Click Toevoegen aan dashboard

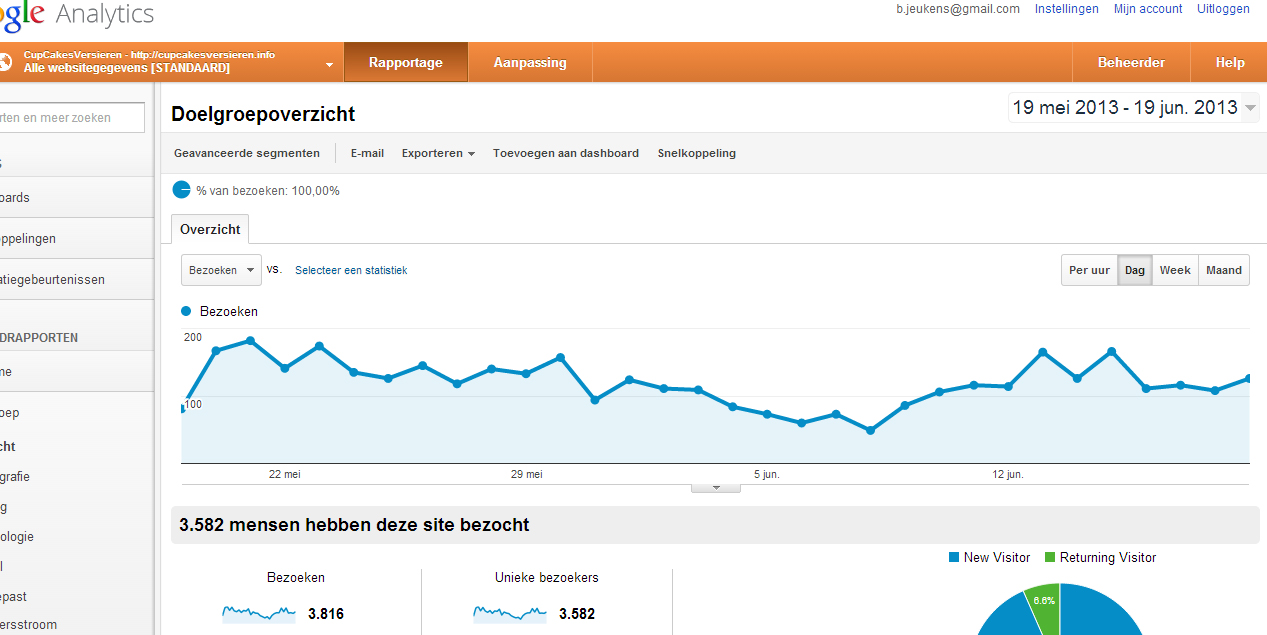566,153
